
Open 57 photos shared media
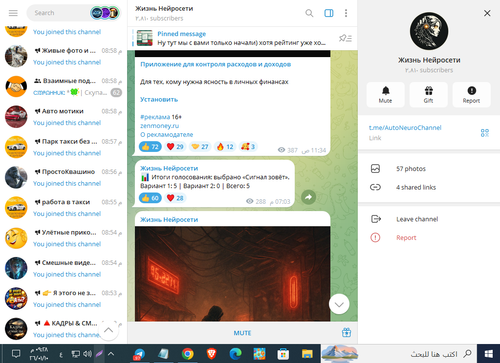pyautogui.click(x=429, y=169)
